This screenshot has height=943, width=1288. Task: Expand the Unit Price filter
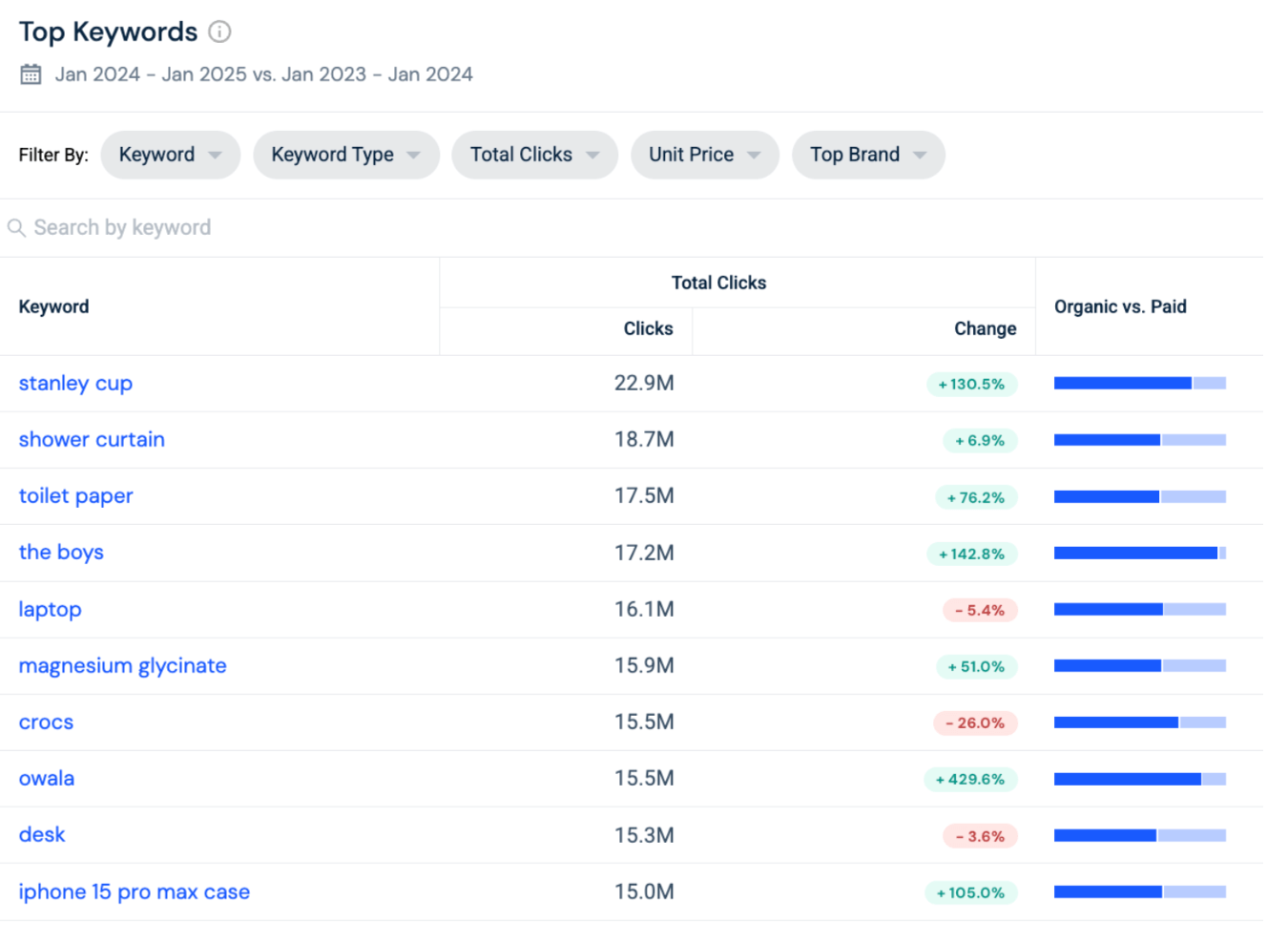coord(705,155)
